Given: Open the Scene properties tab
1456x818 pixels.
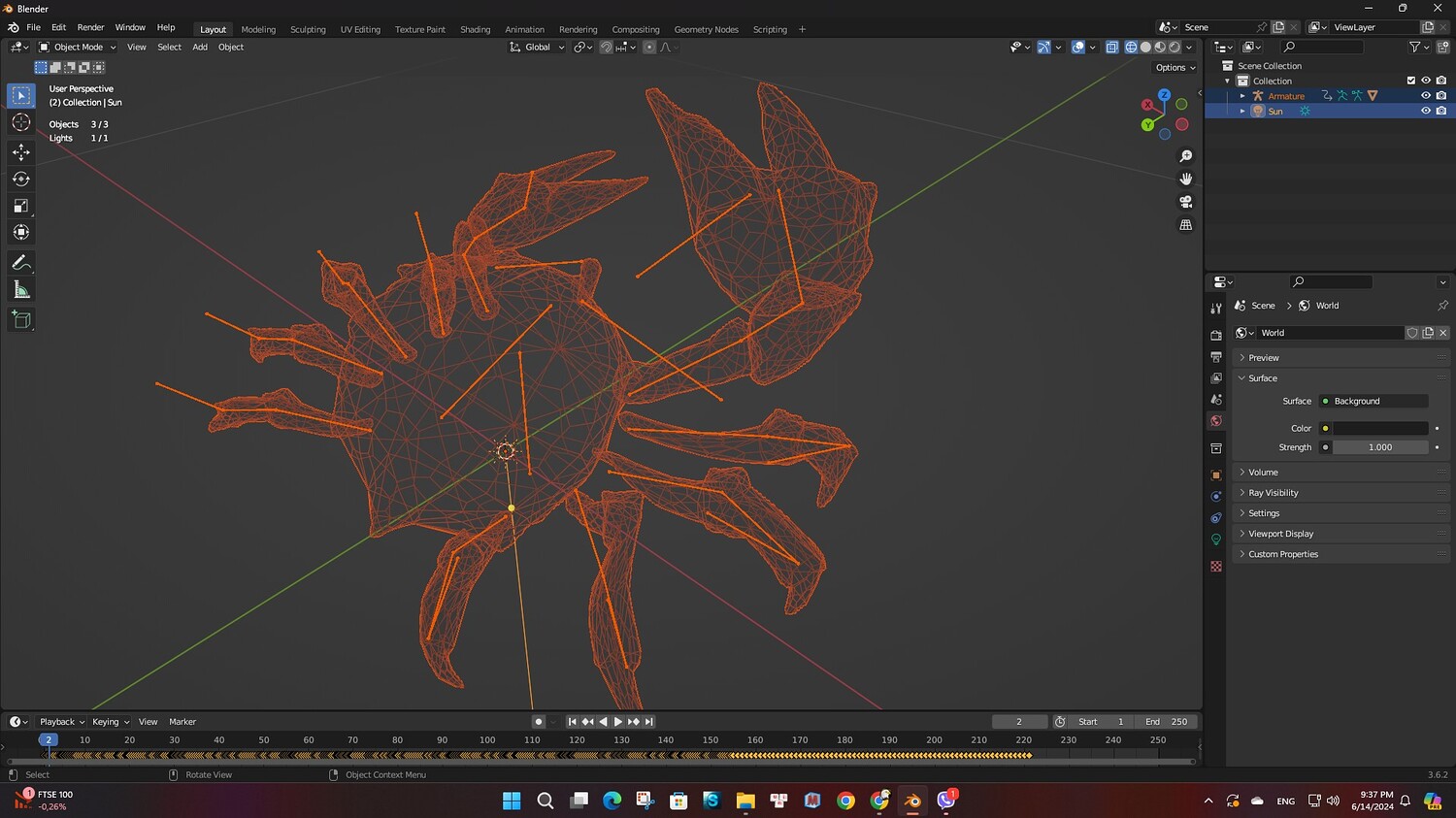Looking at the screenshot, I should pyautogui.click(x=1216, y=400).
